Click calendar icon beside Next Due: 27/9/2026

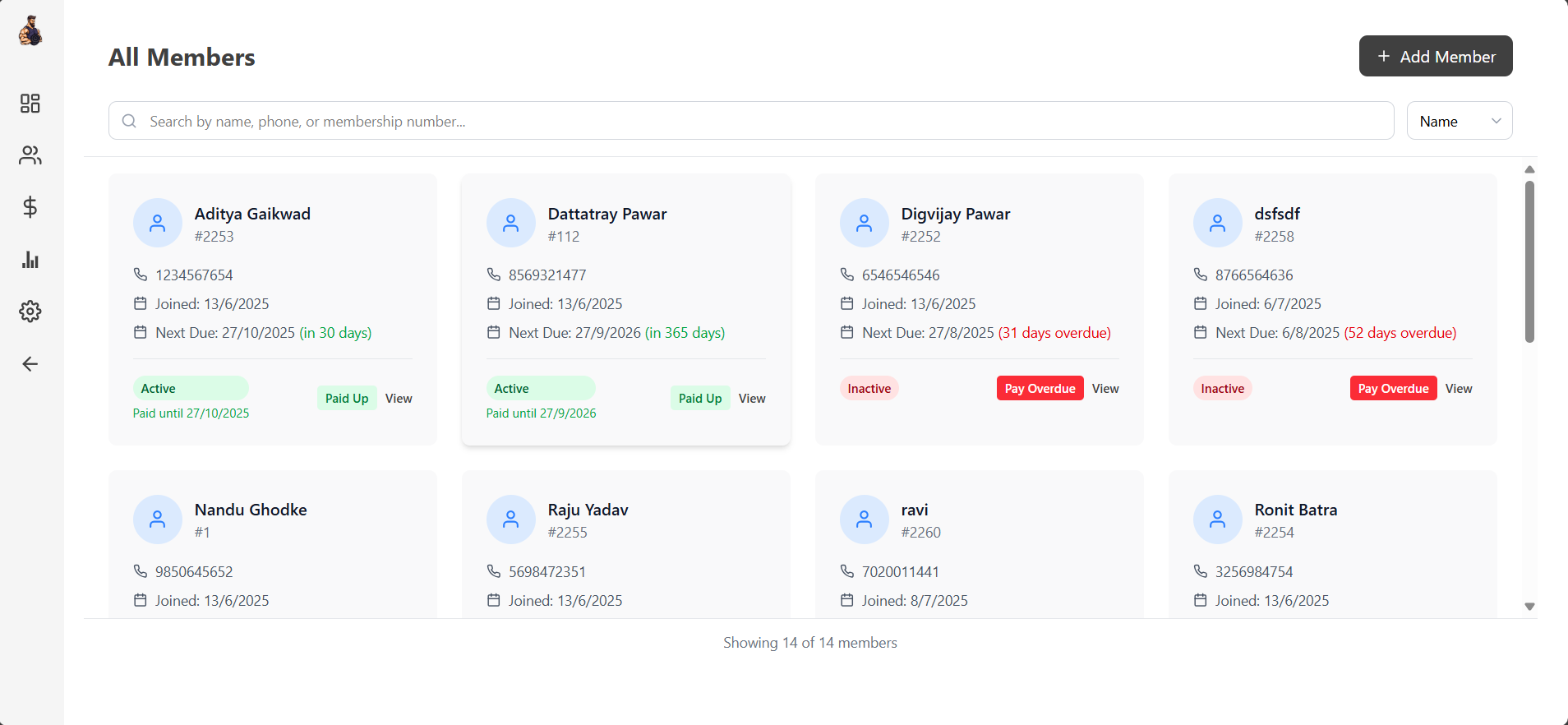click(494, 332)
